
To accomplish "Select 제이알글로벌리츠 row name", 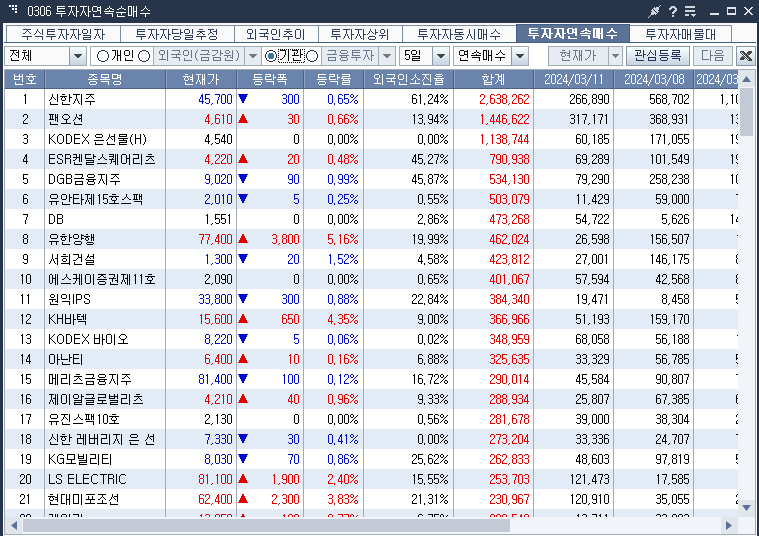I will (x=96, y=399).
